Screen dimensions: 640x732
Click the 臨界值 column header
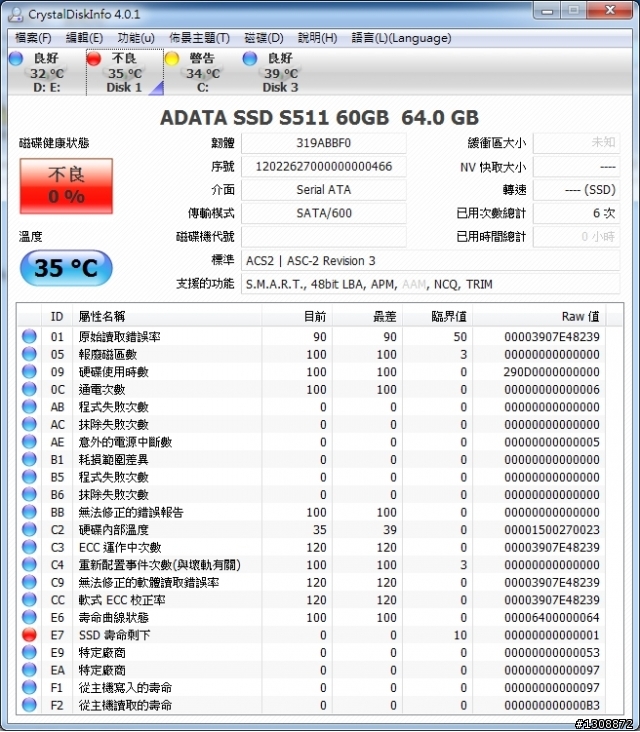click(x=437, y=317)
